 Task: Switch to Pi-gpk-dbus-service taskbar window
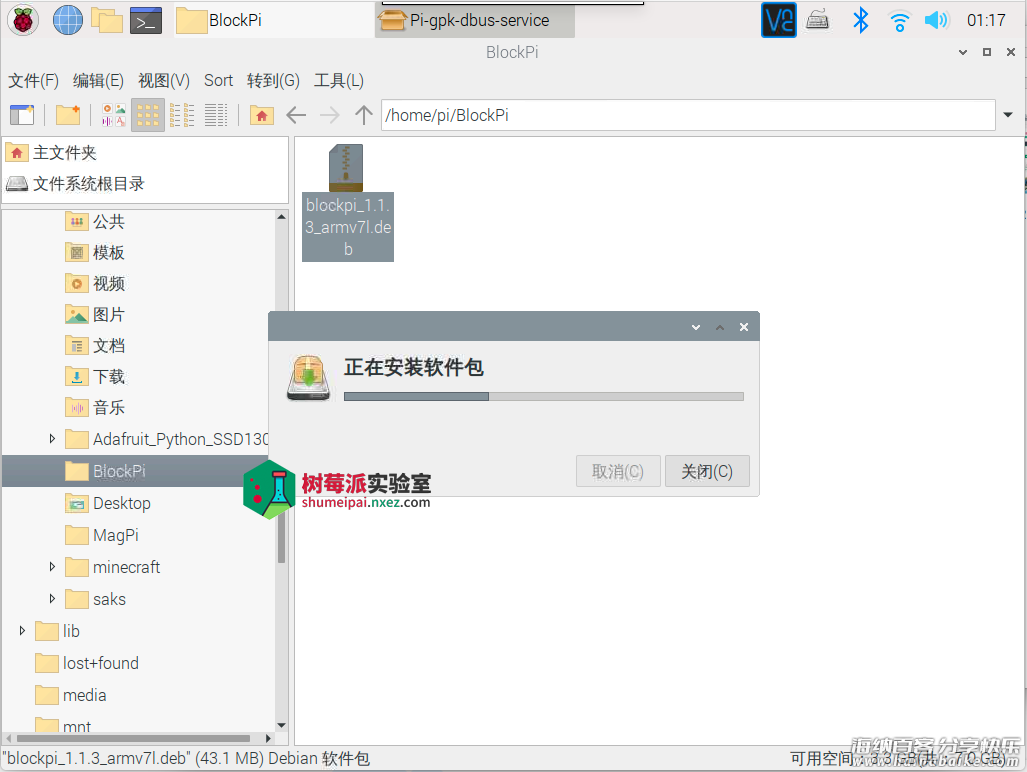475,20
